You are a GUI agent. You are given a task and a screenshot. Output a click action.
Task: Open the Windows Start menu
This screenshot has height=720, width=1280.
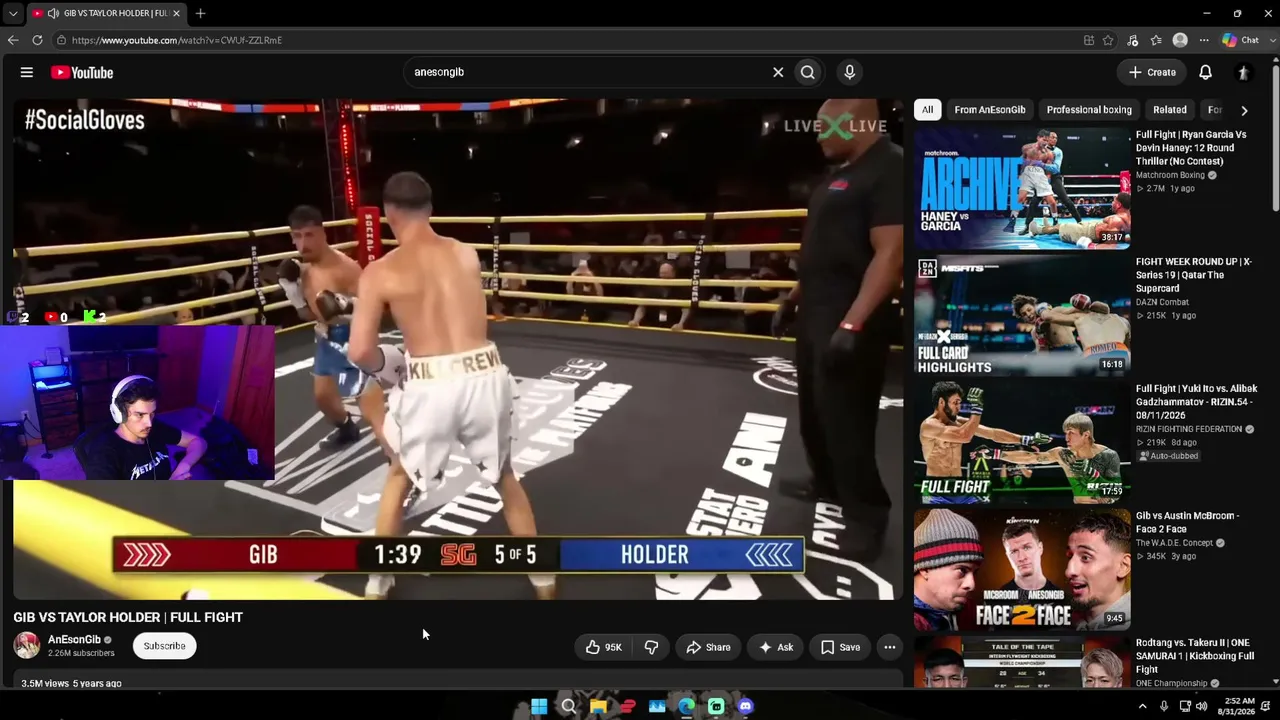pos(539,706)
